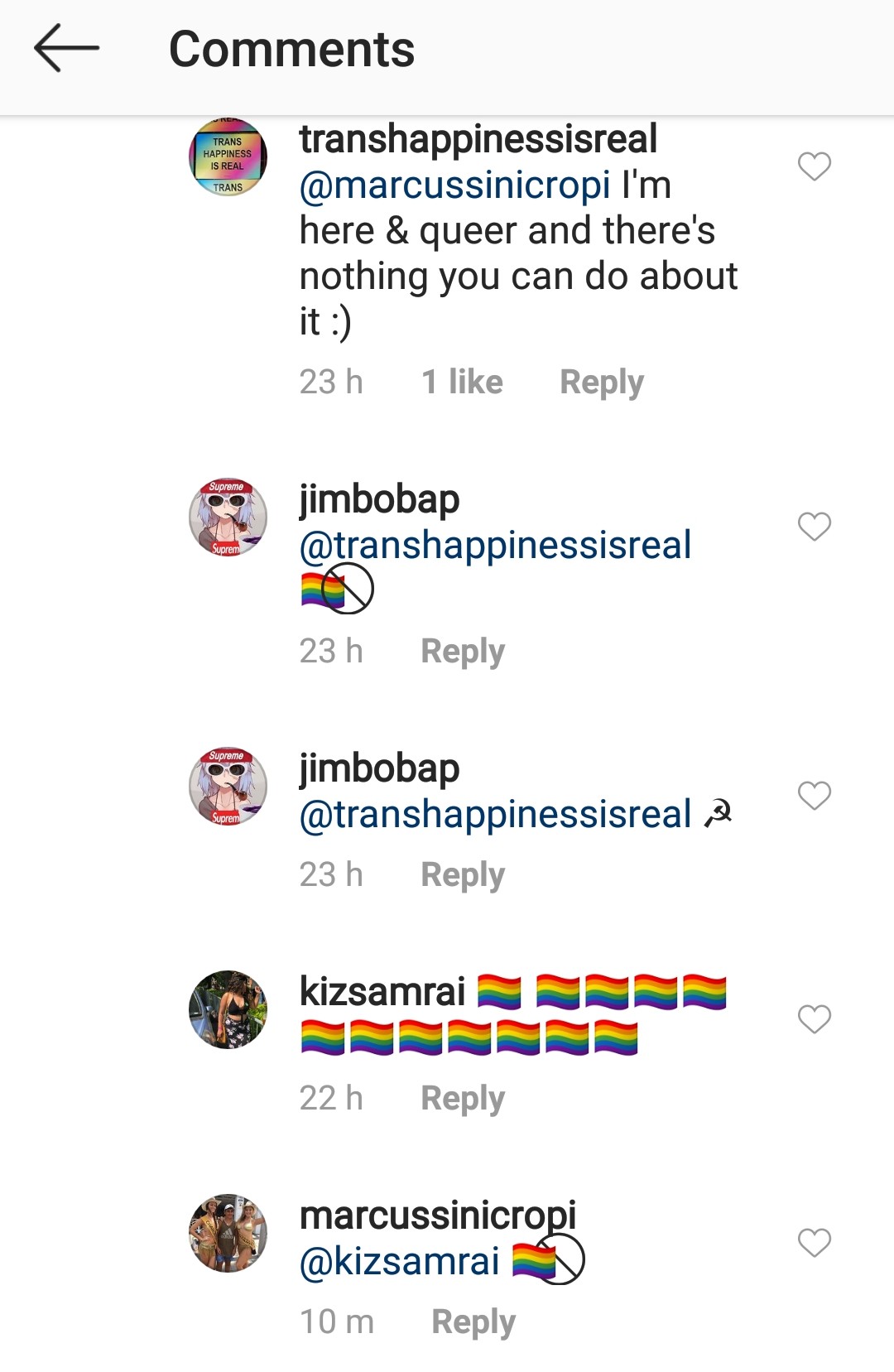Image resolution: width=894 pixels, height=1372 pixels.
Task: Open kizsamrai's profile picture
Action: click(x=228, y=1010)
